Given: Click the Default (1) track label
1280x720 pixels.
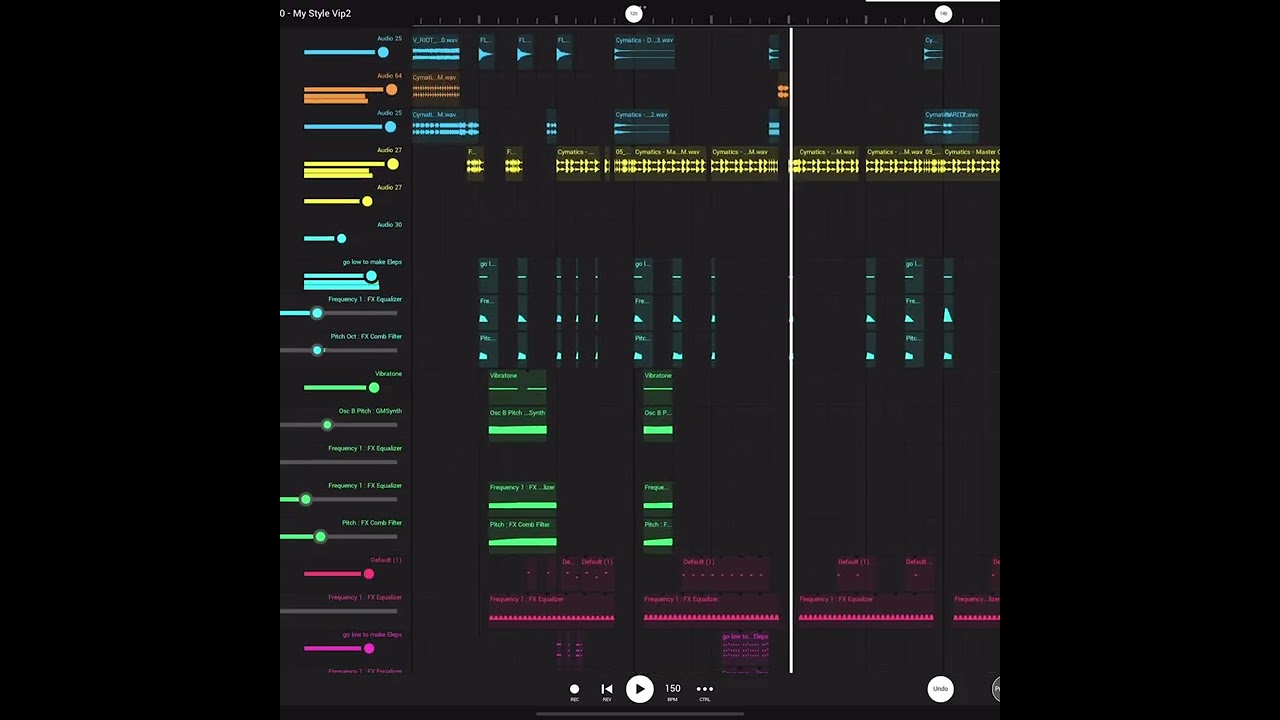Looking at the screenshot, I should [386, 560].
